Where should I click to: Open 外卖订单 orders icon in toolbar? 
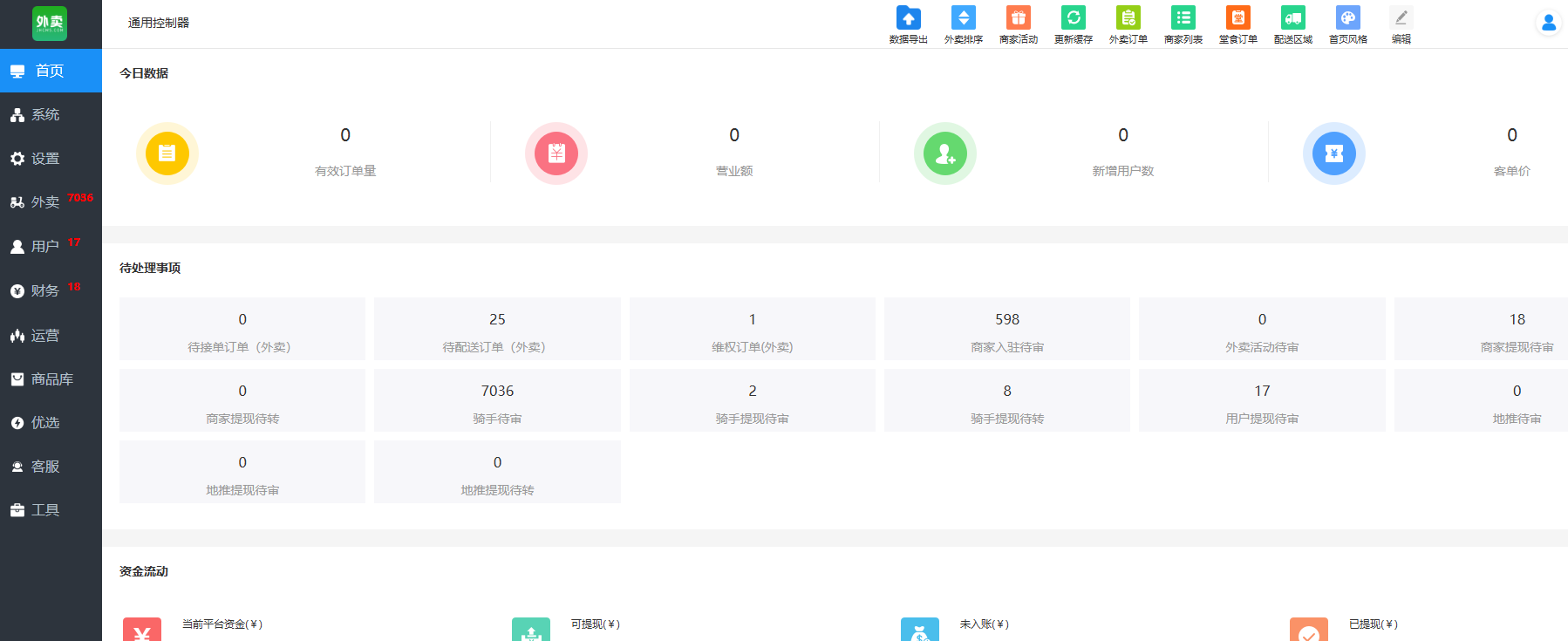click(x=1128, y=18)
